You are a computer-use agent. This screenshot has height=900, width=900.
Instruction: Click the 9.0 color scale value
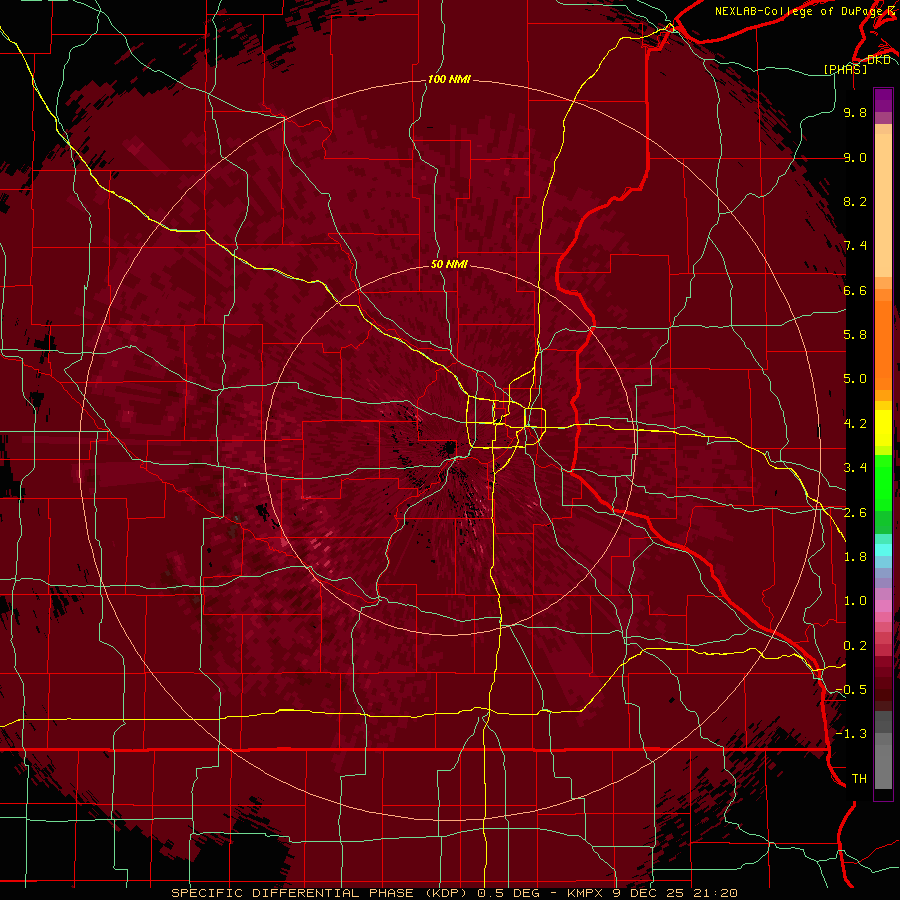(855, 157)
